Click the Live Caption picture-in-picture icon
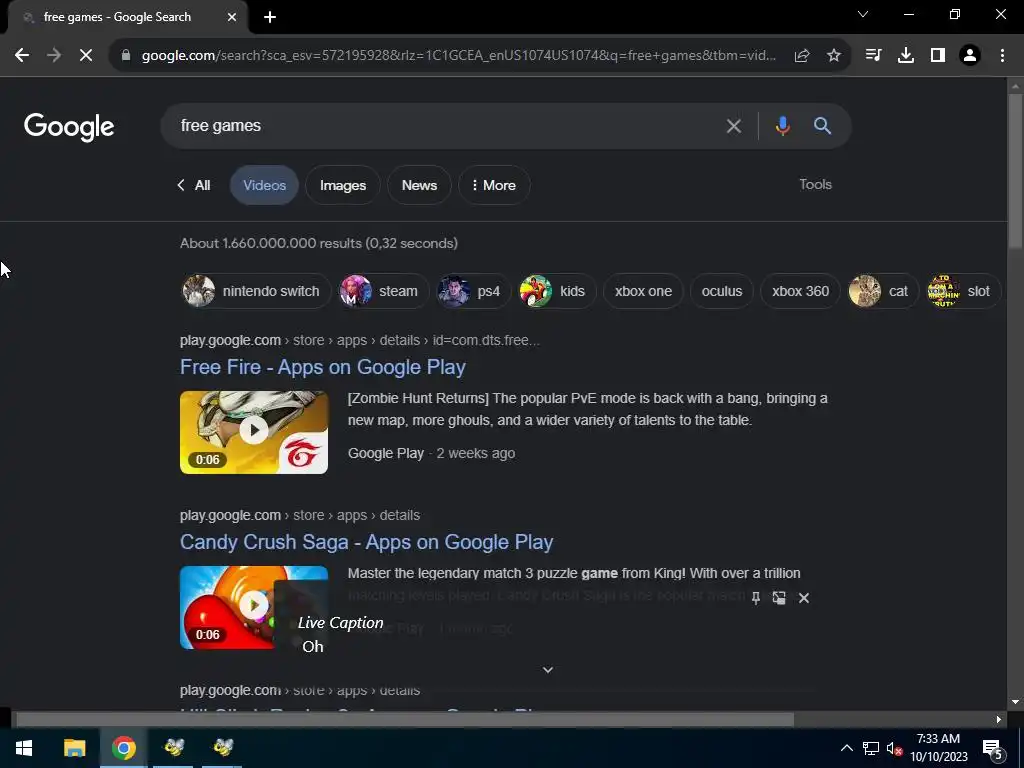Image resolution: width=1024 pixels, height=768 pixels. coord(779,598)
